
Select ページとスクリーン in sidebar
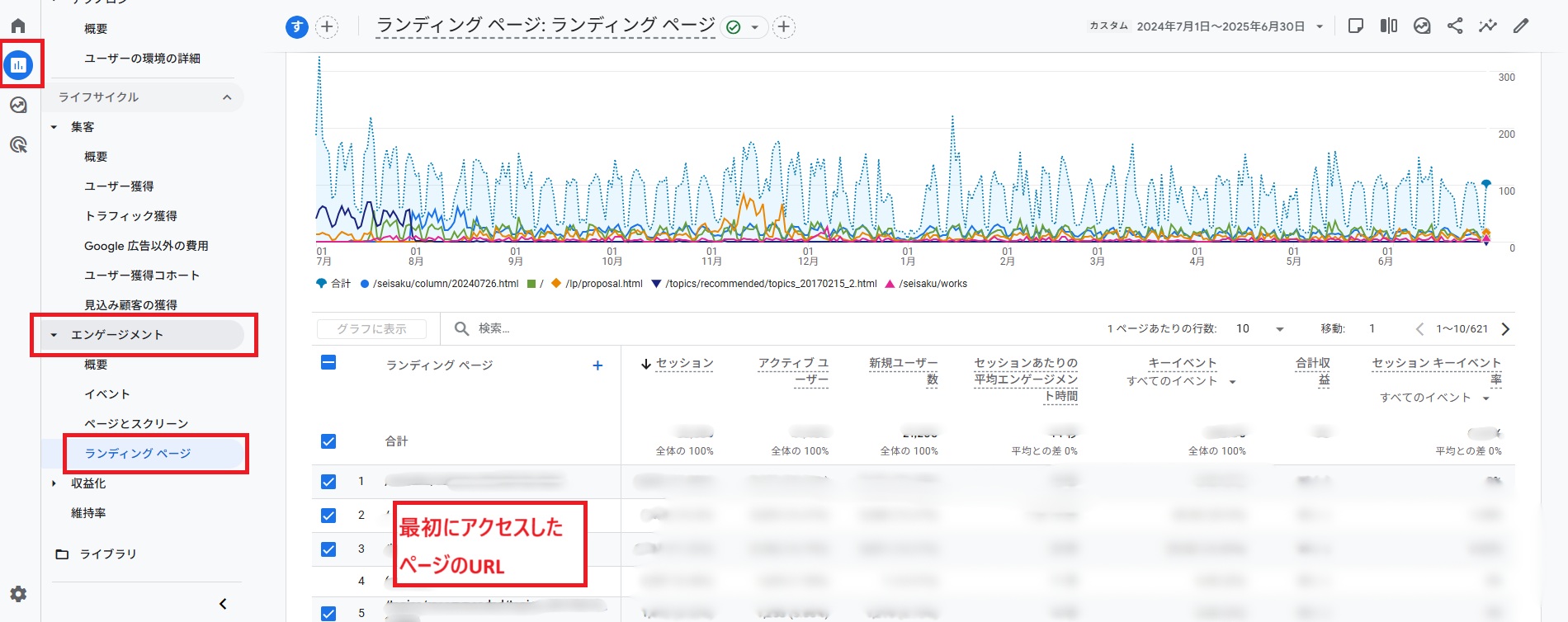coord(136,424)
